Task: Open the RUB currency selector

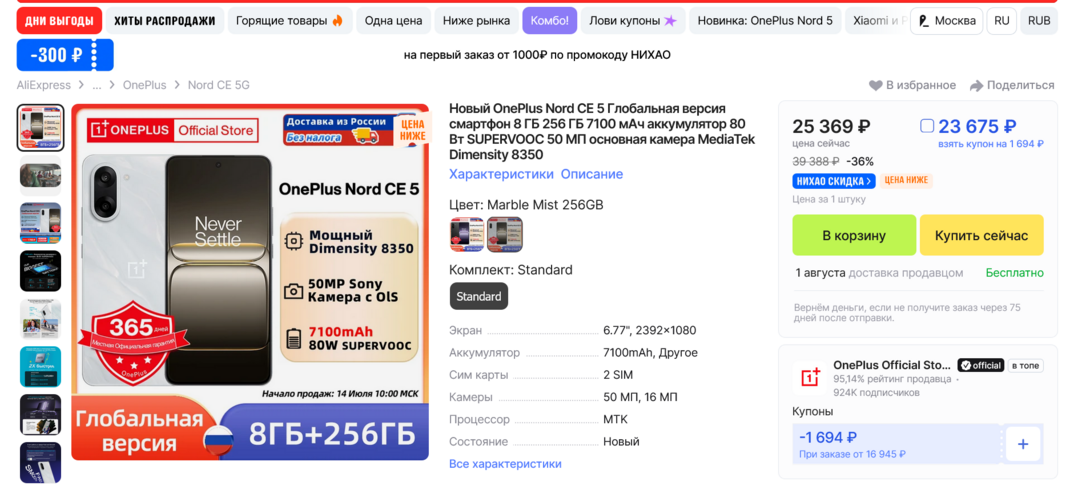Action: [x=1039, y=21]
